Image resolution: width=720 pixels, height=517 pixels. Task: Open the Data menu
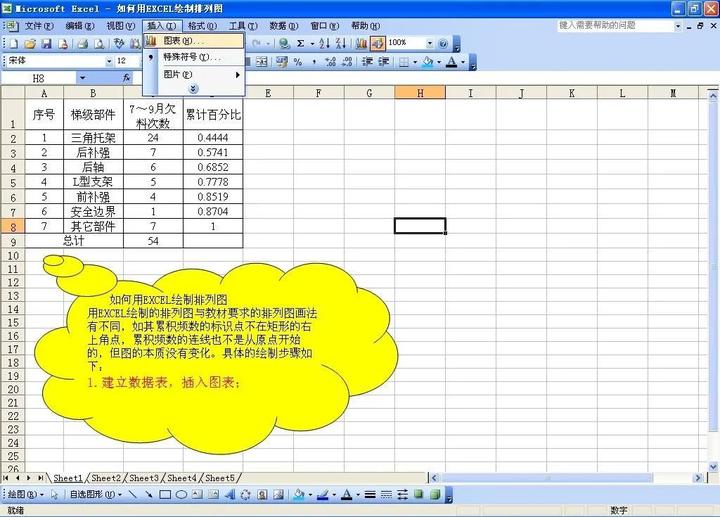point(284,26)
